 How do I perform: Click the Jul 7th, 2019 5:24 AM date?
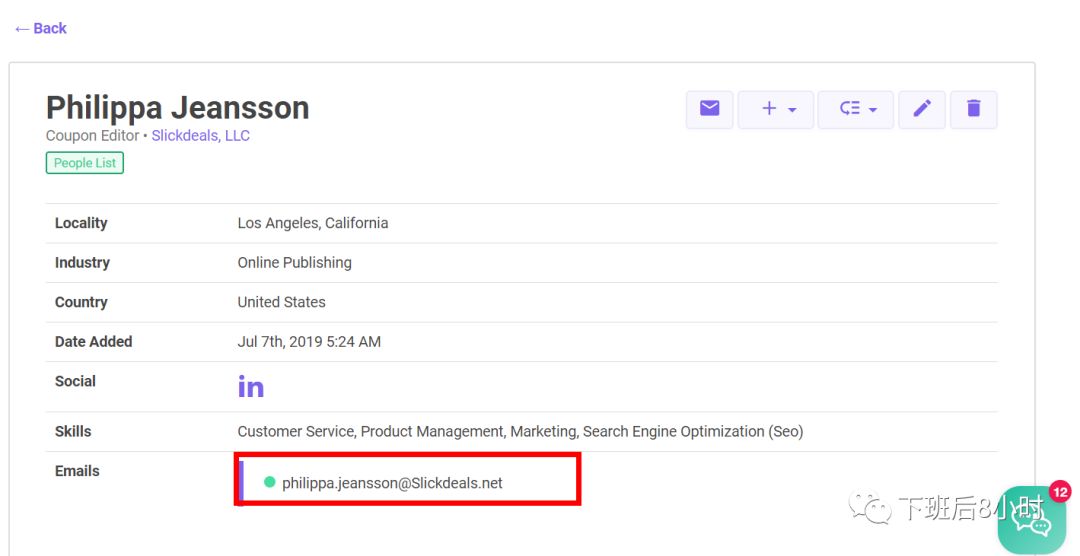309,342
